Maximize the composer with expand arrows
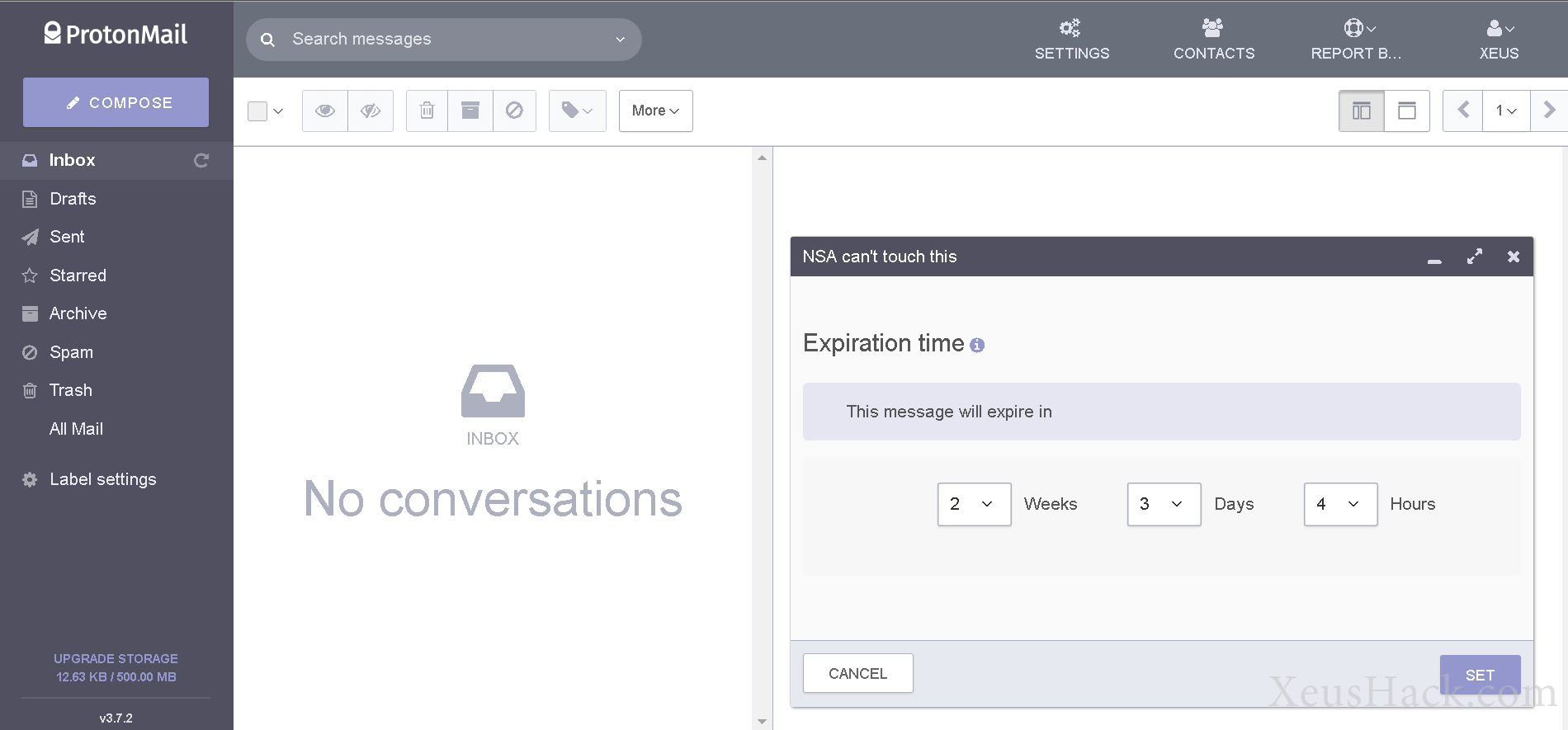This screenshot has height=730, width=1568. click(x=1475, y=257)
